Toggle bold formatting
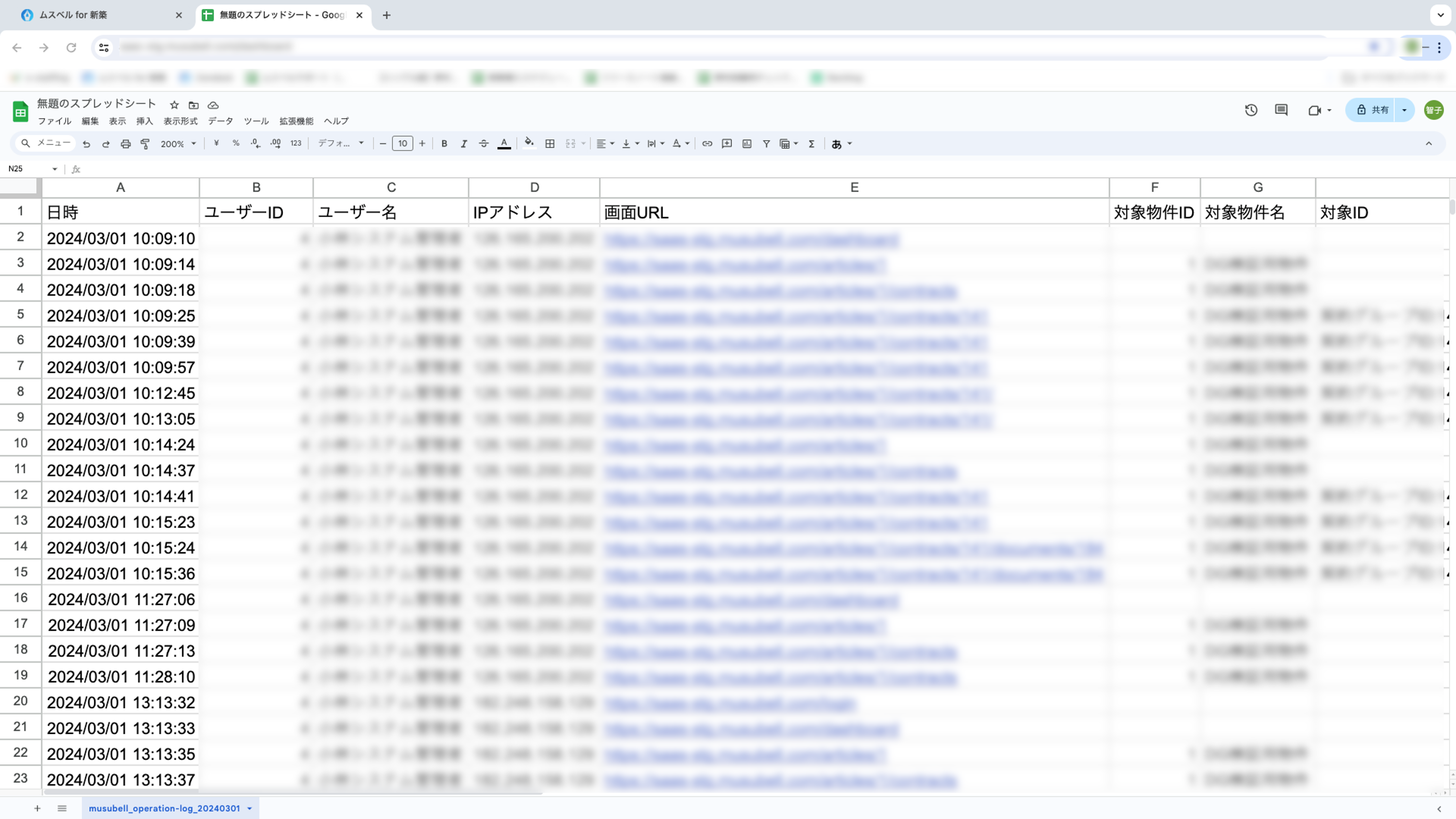The image size is (1456, 819). 444,144
